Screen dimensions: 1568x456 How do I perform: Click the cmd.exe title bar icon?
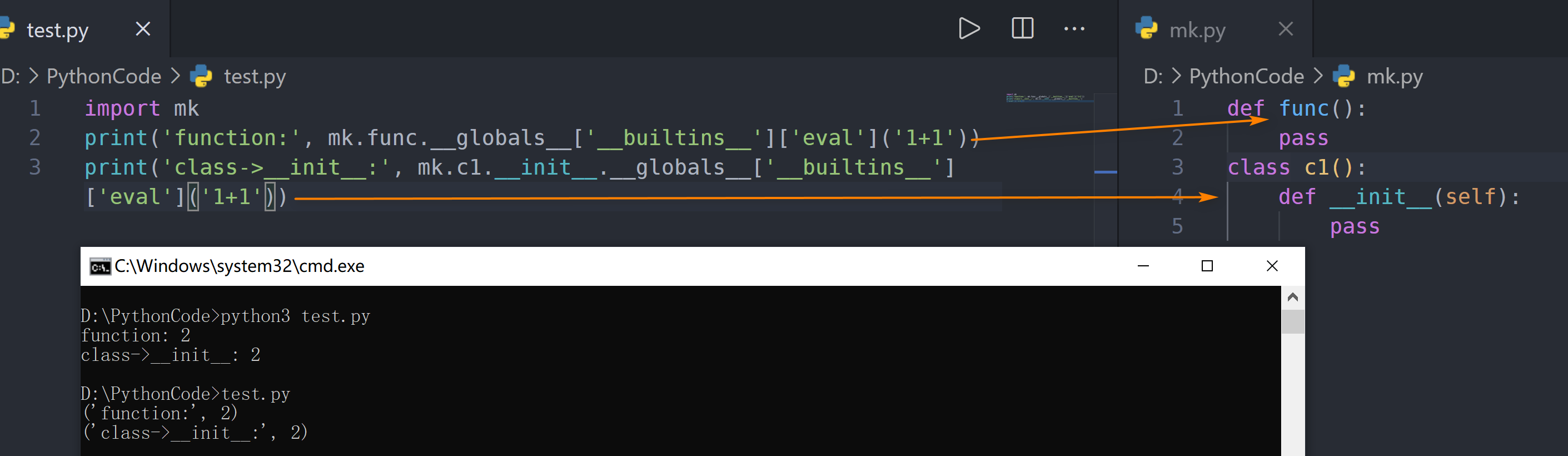click(100, 267)
